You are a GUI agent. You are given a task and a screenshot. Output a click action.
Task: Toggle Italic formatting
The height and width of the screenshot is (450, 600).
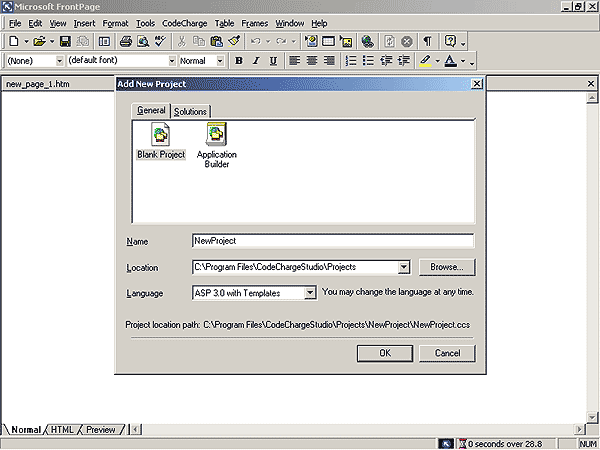tap(256, 60)
